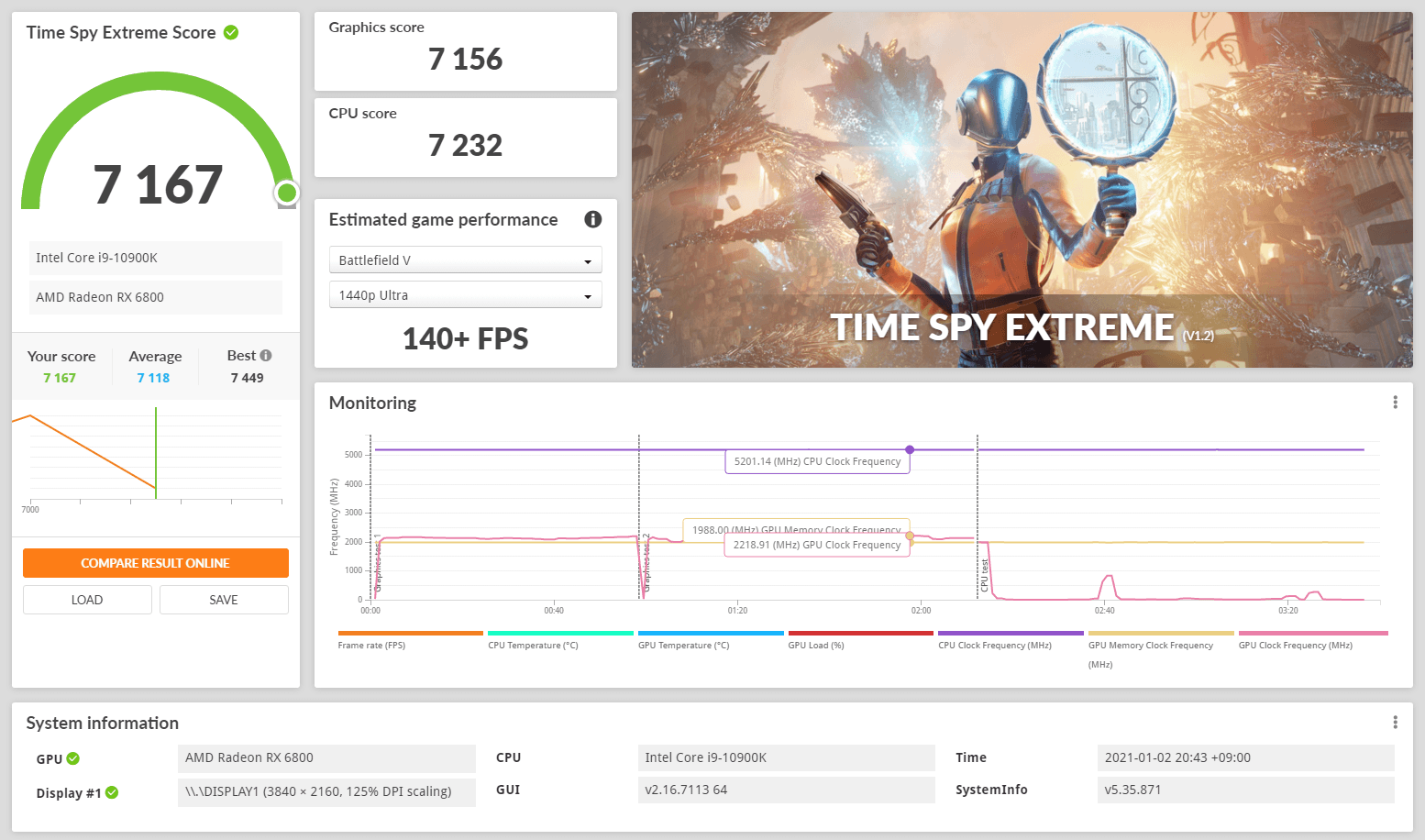
Task: Click the CPU score value 7 232
Action: pos(466,146)
